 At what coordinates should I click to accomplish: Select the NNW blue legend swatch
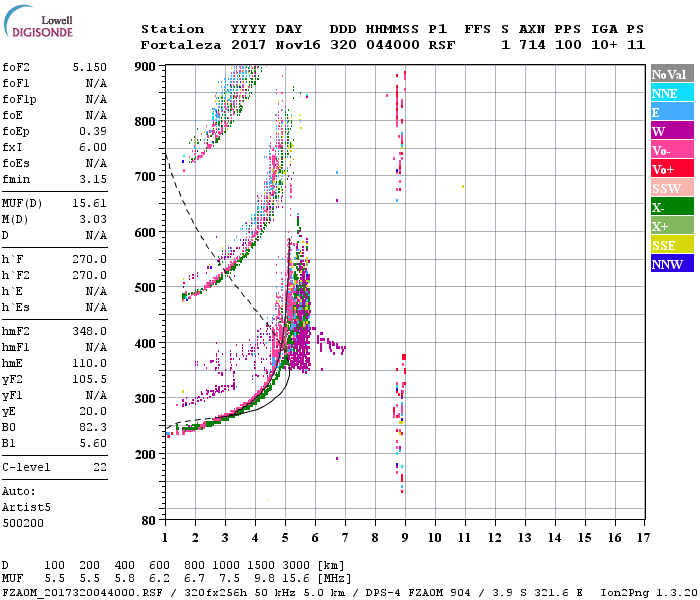click(x=672, y=263)
